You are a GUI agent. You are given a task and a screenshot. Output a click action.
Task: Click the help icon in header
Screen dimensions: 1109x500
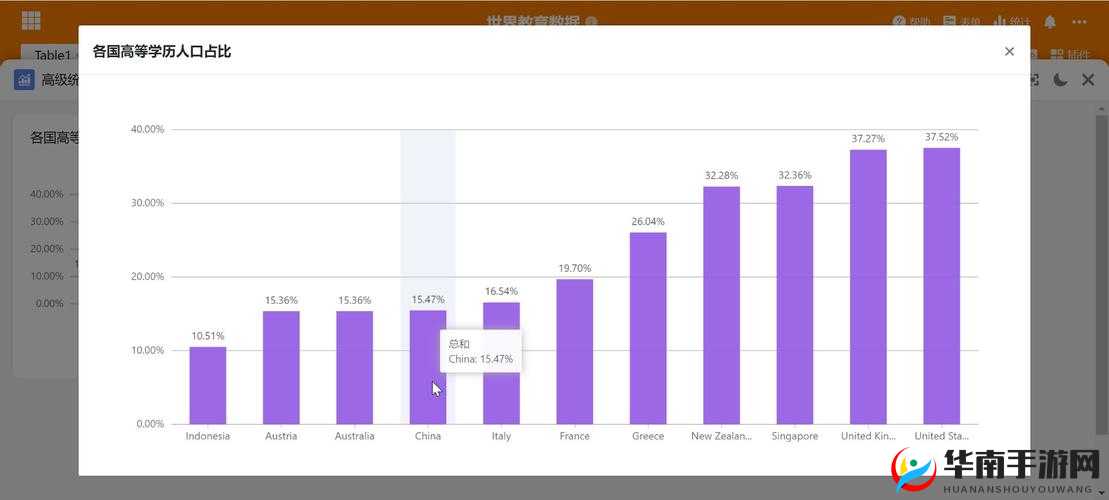point(899,22)
